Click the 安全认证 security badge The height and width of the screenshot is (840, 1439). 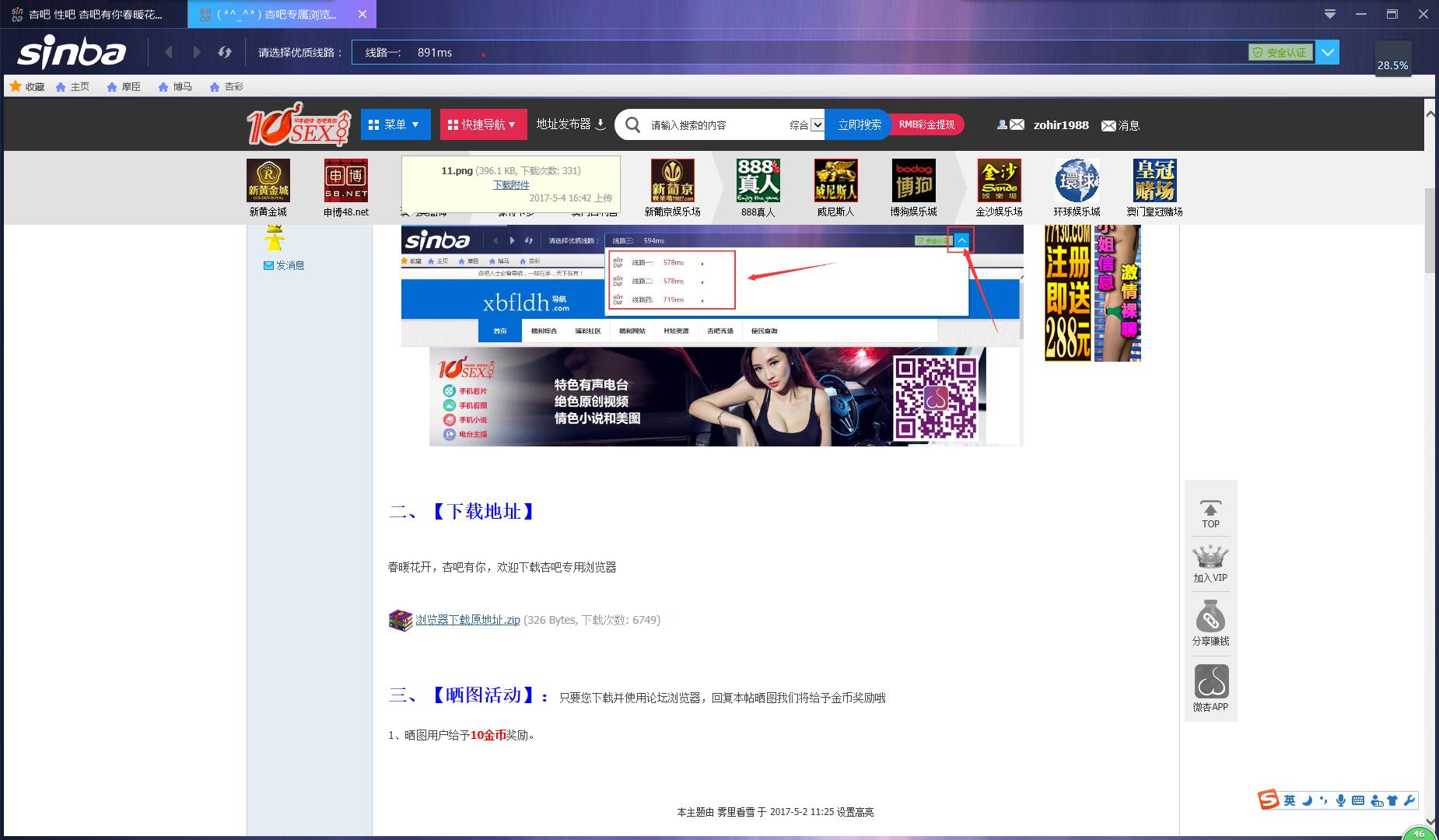1280,52
